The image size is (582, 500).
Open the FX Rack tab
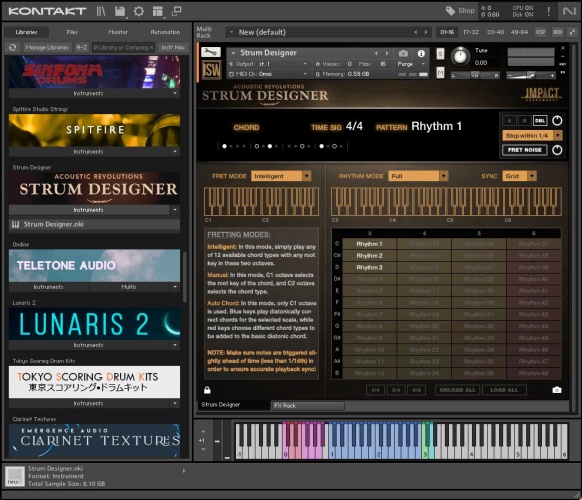pyautogui.click(x=308, y=406)
